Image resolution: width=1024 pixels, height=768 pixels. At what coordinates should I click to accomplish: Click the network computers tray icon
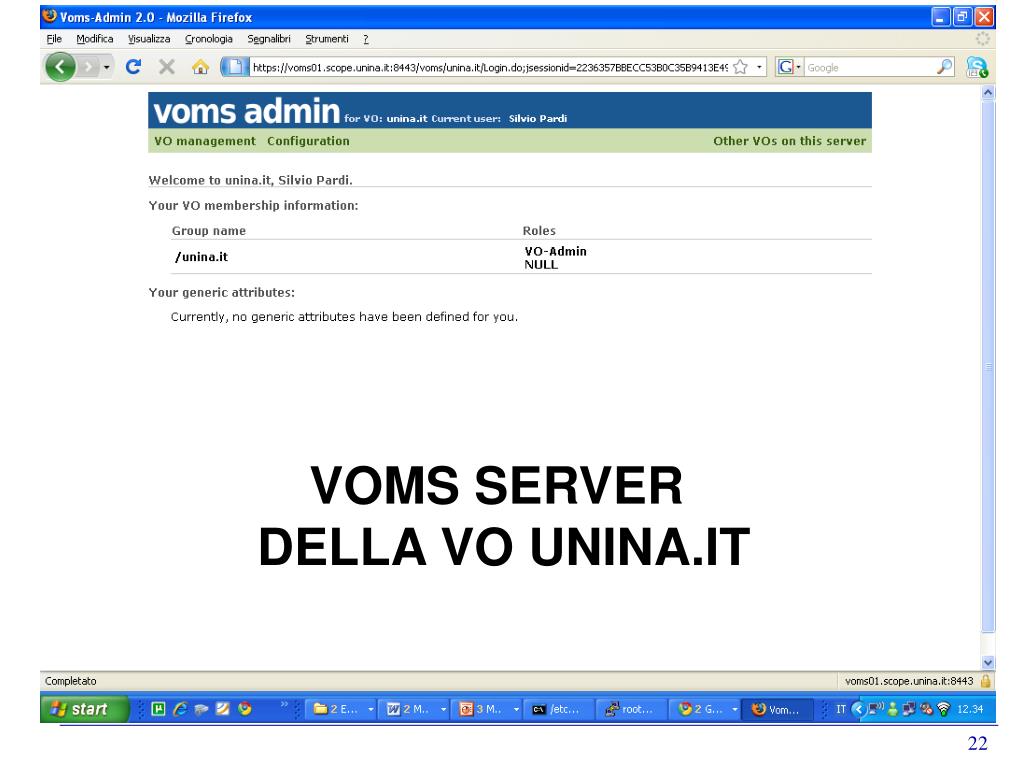[x=908, y=709]
